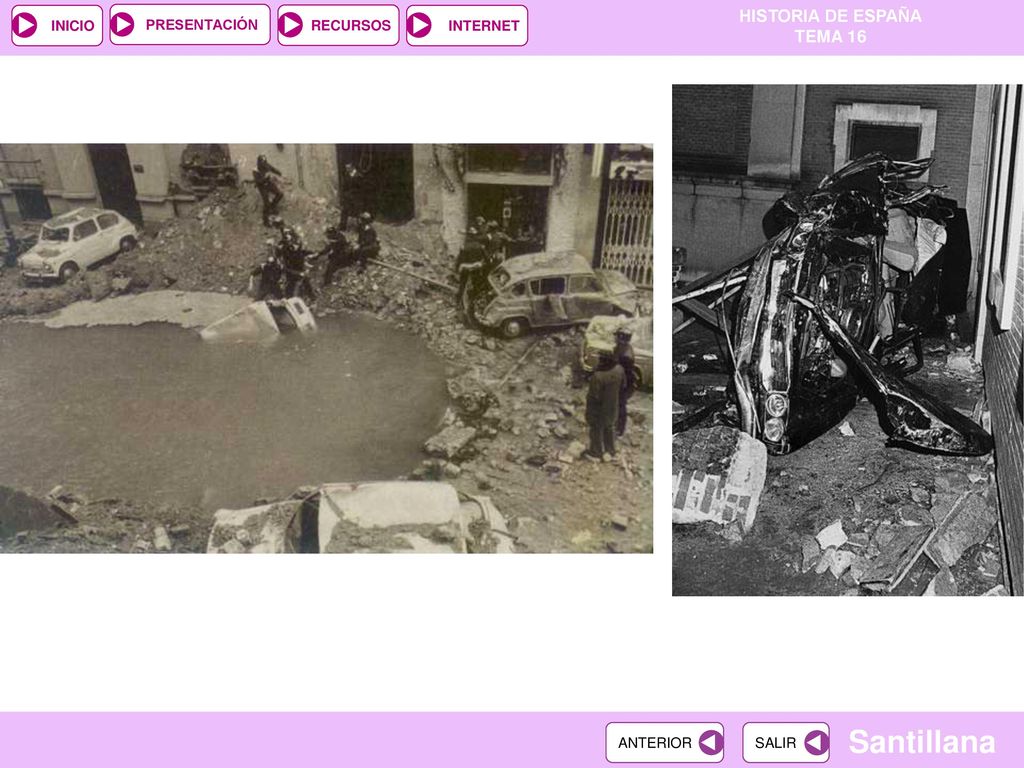This screenshot has height=768, width=1024.
Task: Open the RECURSOS section label
Action: [351, 25]
